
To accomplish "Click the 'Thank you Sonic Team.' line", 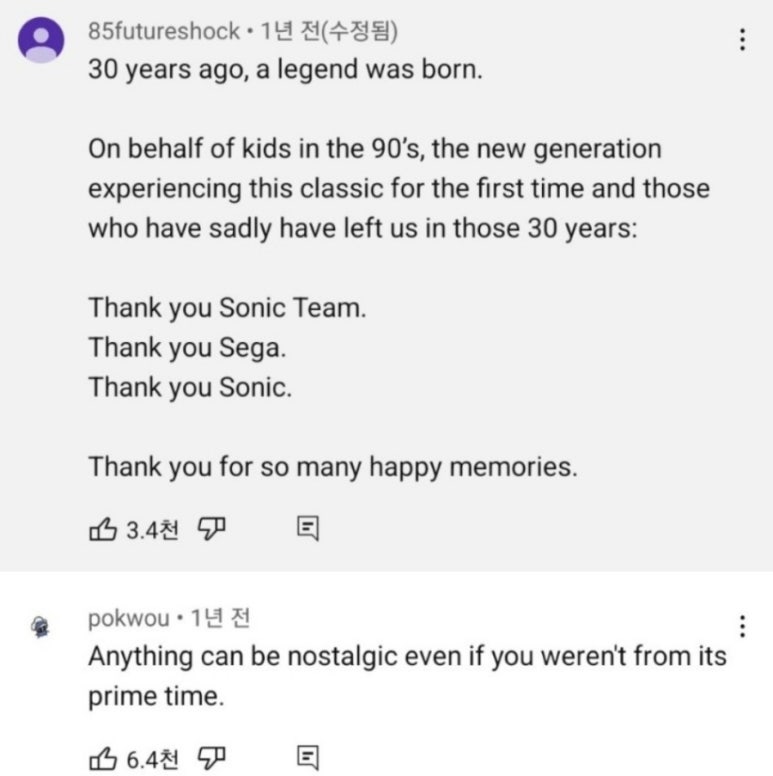I will 227,308.
